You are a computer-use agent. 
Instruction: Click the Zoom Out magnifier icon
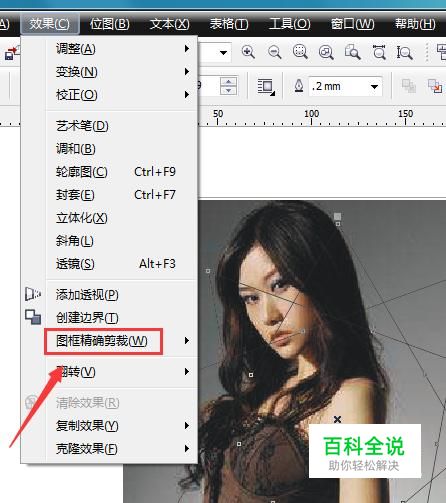pos(275,52)
